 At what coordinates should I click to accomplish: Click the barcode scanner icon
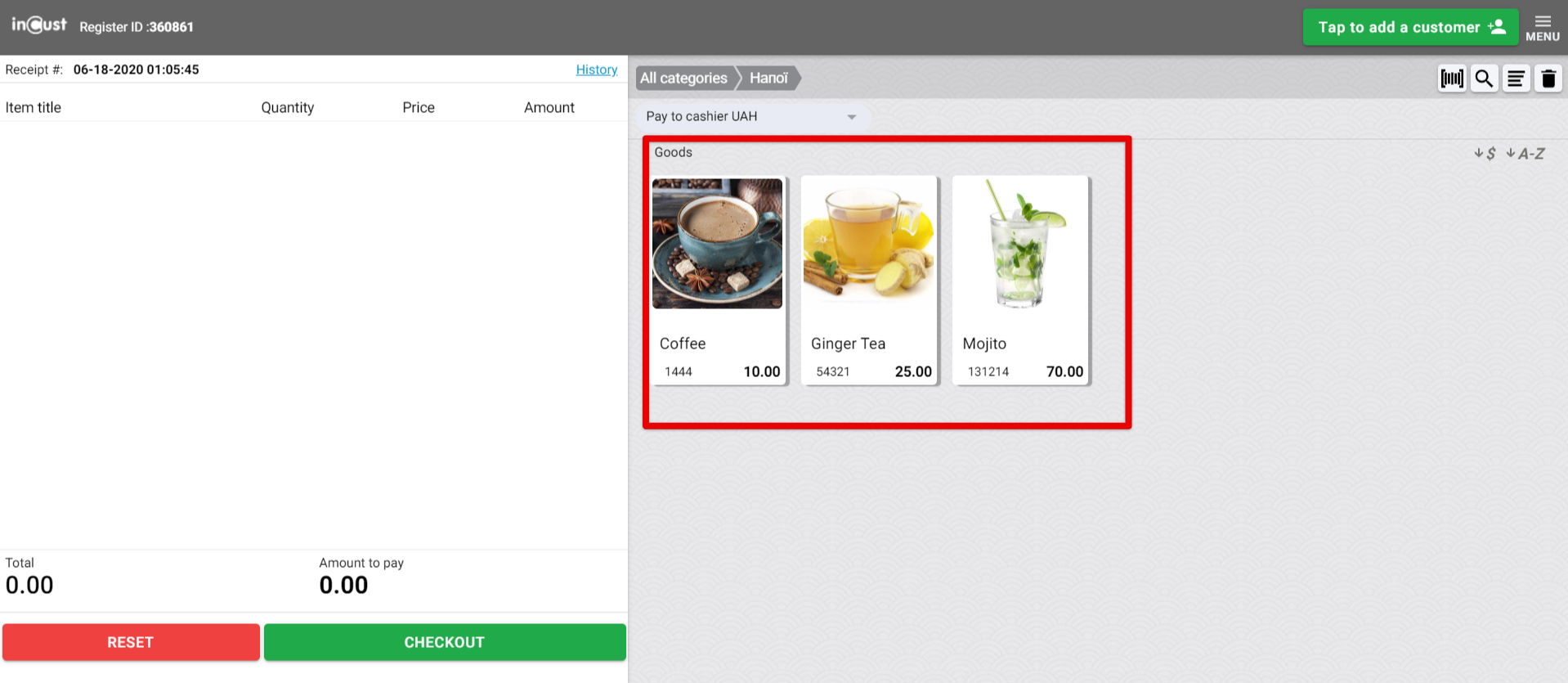[x=1452, y=79]
